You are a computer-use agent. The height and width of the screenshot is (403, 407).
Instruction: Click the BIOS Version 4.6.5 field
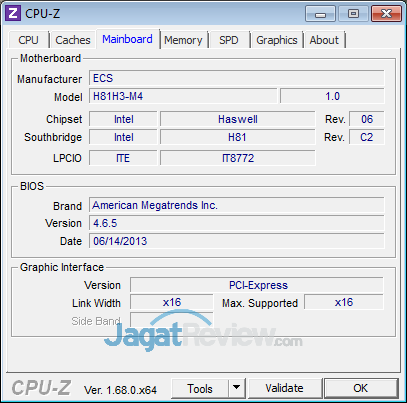[237, 223]
